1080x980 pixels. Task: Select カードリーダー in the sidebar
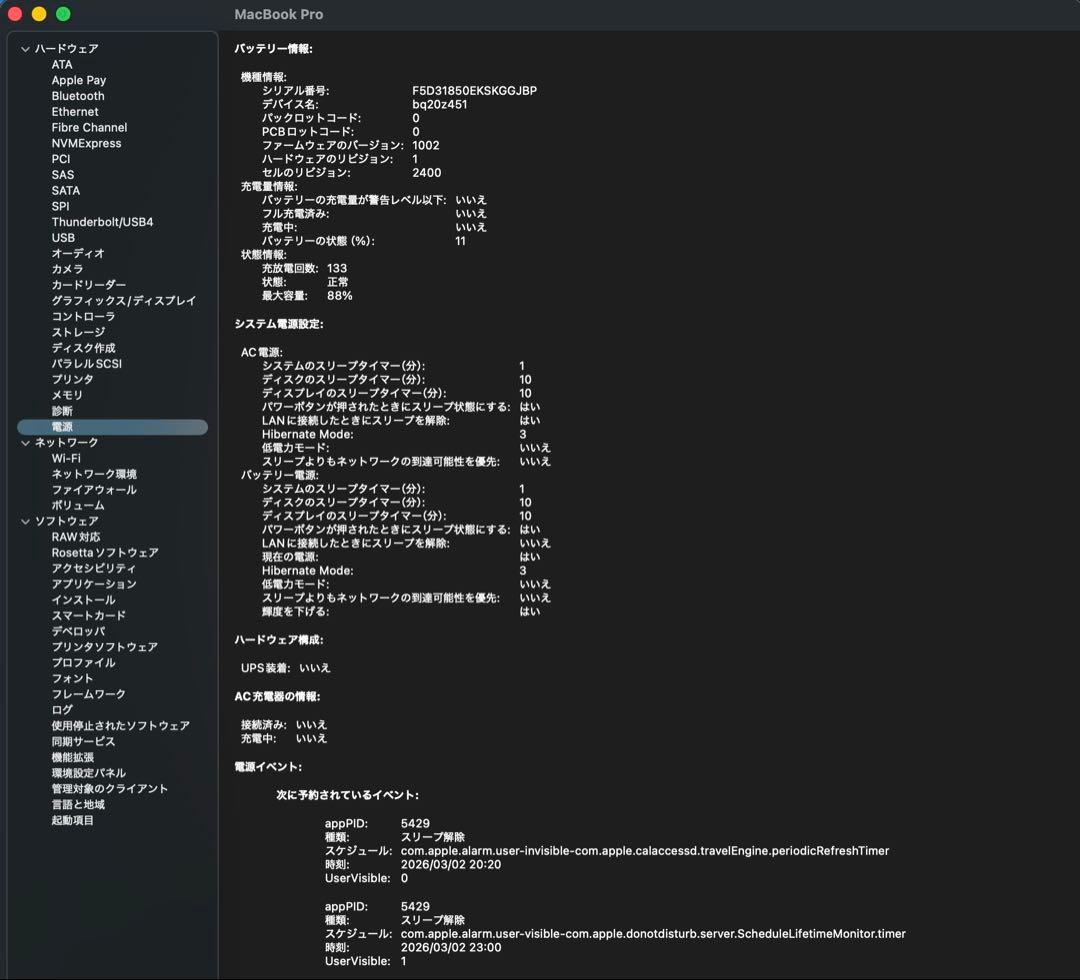click(x=89, y=285)
